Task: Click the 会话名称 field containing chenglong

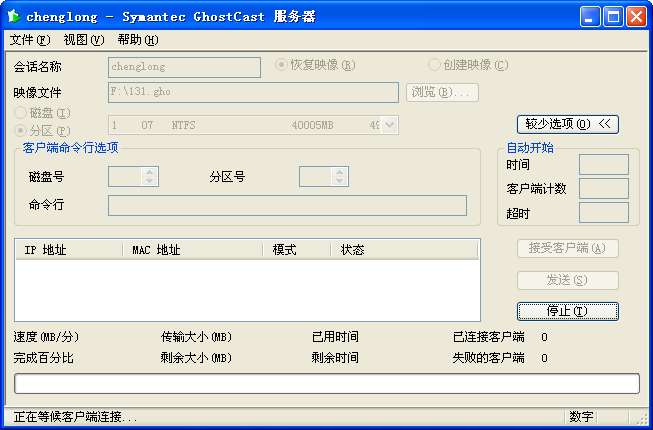Action: pos(184,67)
